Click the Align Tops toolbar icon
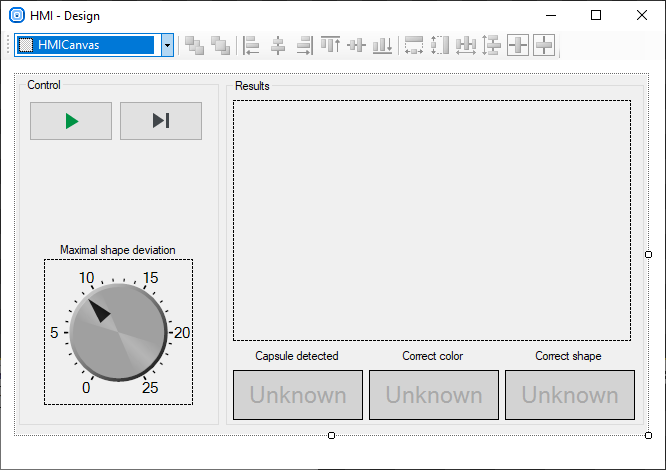 point(330,45)
